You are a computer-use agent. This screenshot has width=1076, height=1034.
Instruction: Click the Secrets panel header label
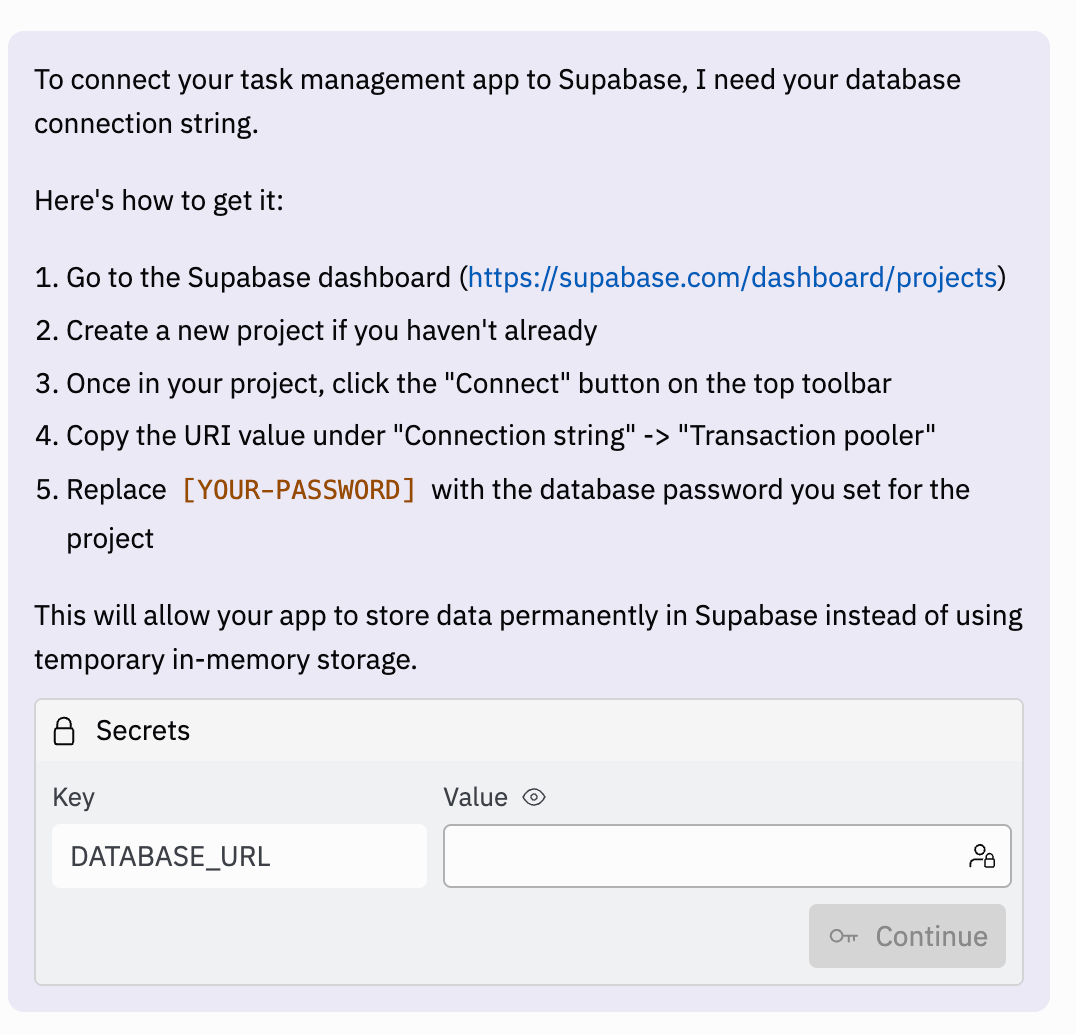[143, 731]
